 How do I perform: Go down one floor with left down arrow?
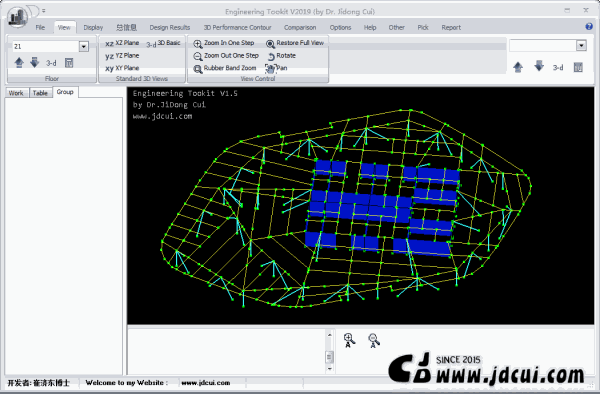pyautogui.click(x=34, y=62)
